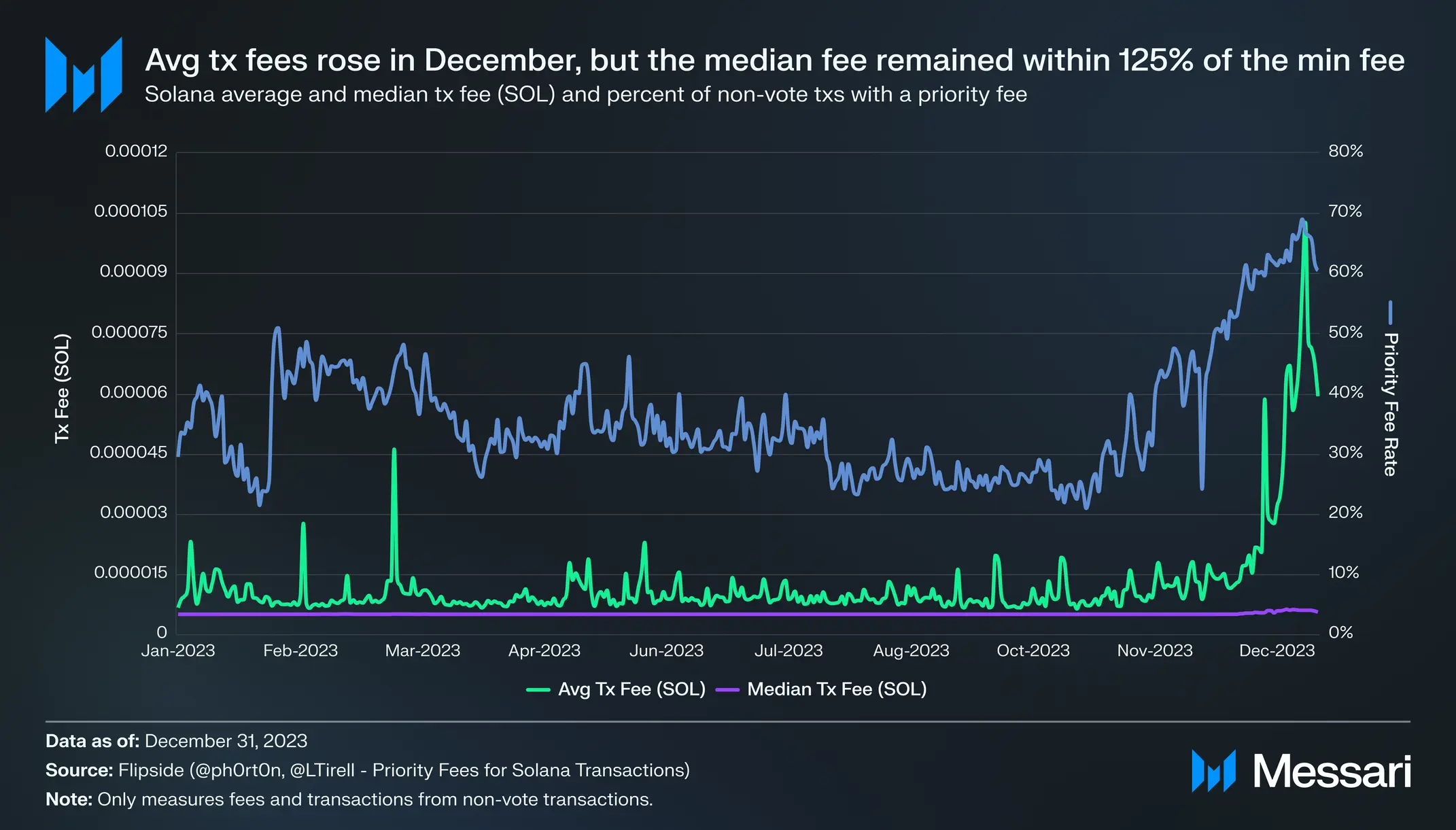Screen dimensions: 1456x830
Task: Click the Priority Fee Rate axis label
Action: [1390, 404]
